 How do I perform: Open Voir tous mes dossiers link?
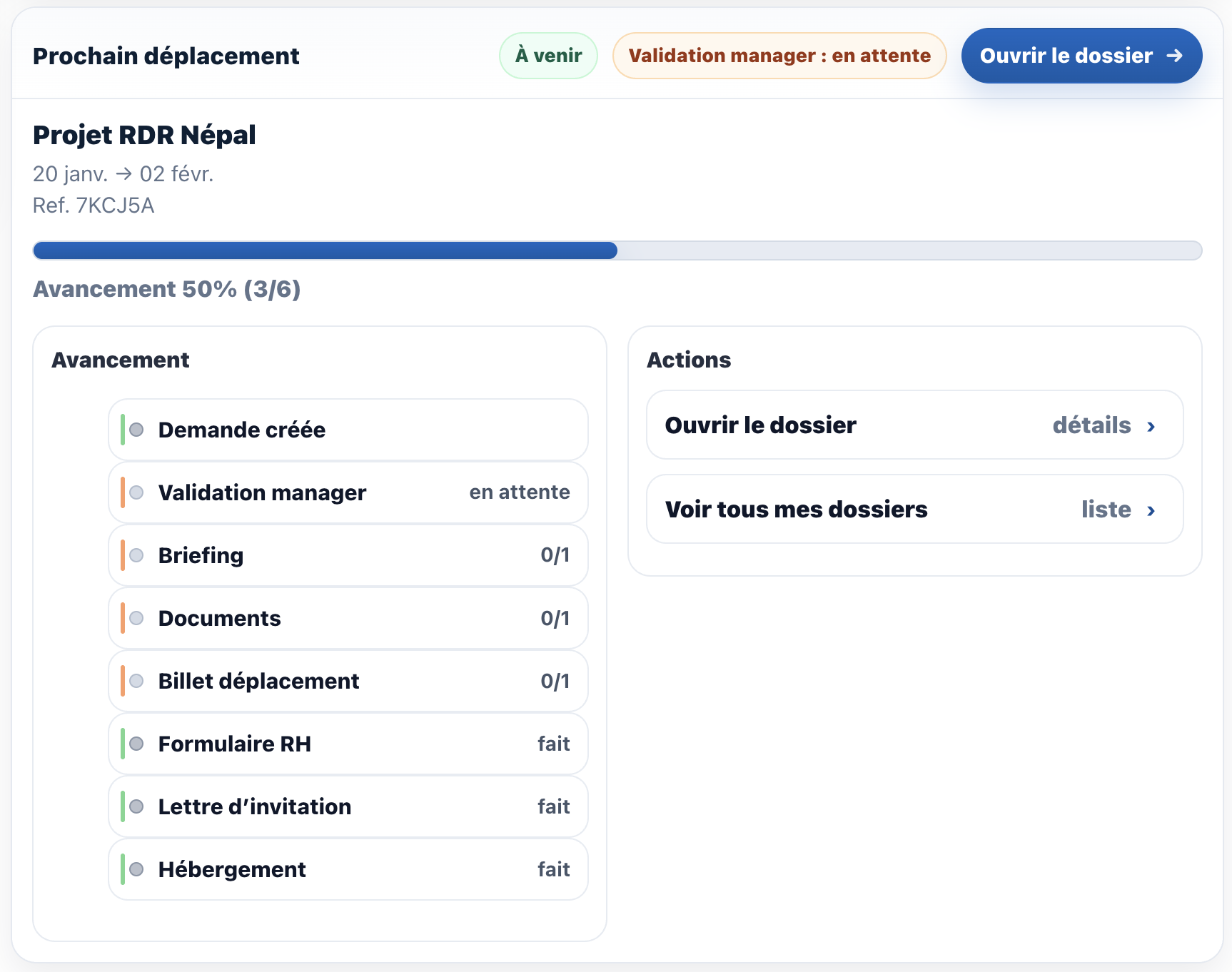point(796,510)
